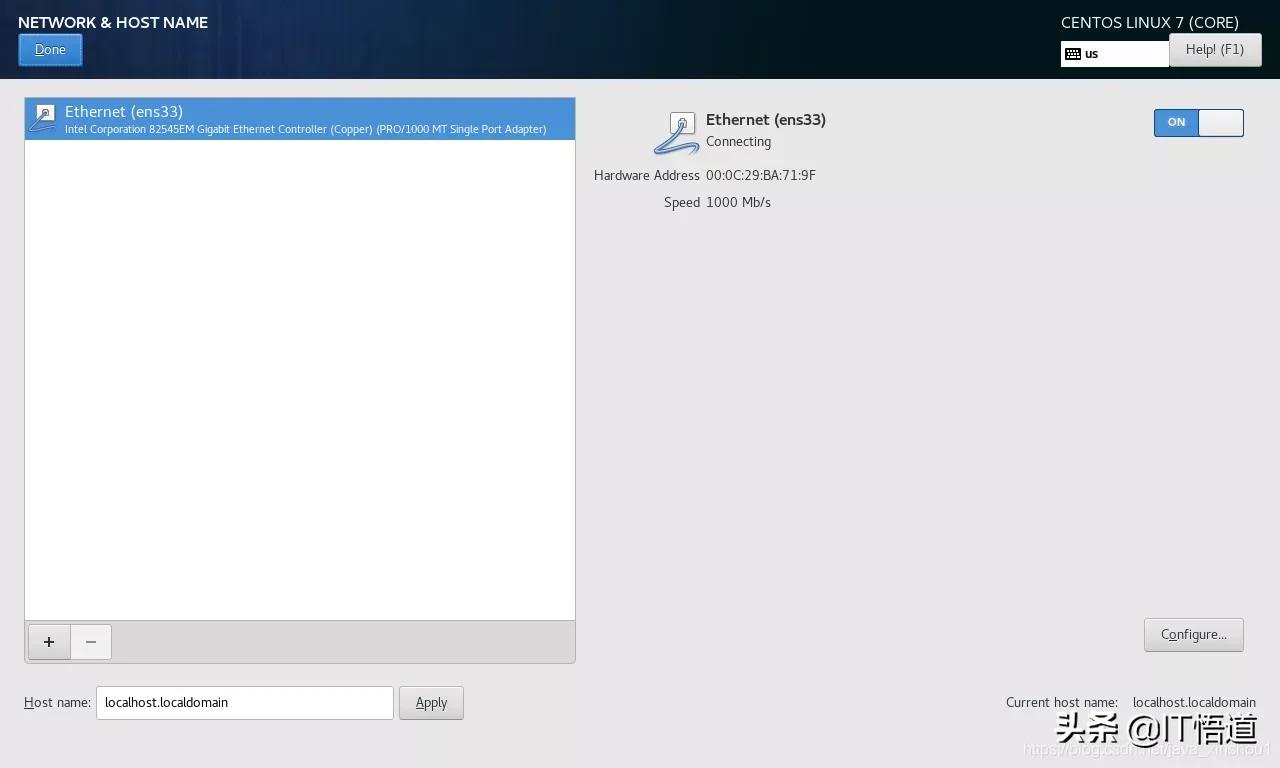Click the large Ethernet connector illustration

[x=676, y=131]
